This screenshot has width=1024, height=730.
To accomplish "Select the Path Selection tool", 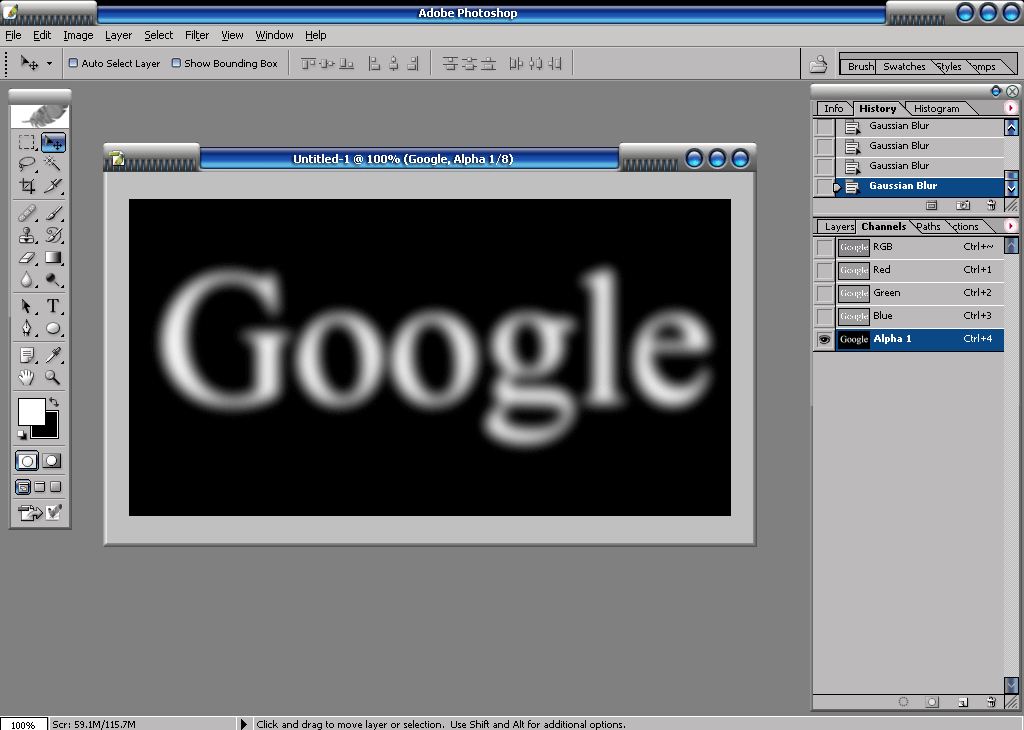I will 27,306.
